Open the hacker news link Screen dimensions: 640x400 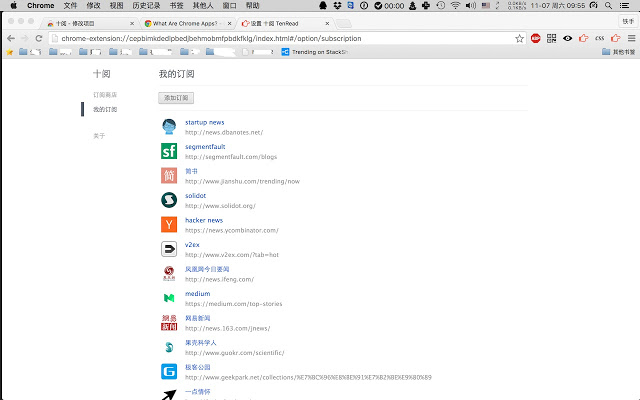[x=204, y=220]
